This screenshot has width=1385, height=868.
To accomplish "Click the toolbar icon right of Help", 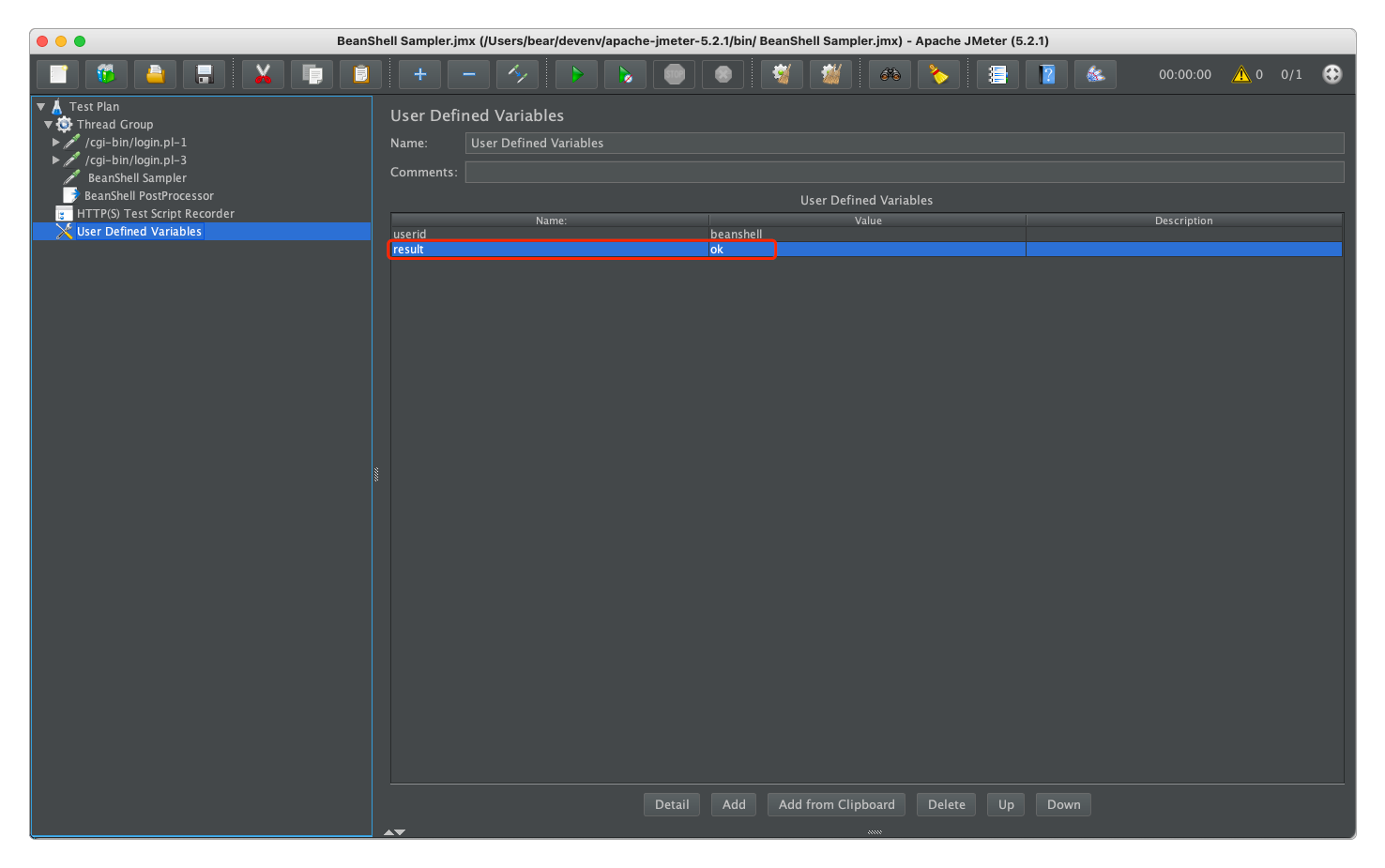I will 1095,74.
